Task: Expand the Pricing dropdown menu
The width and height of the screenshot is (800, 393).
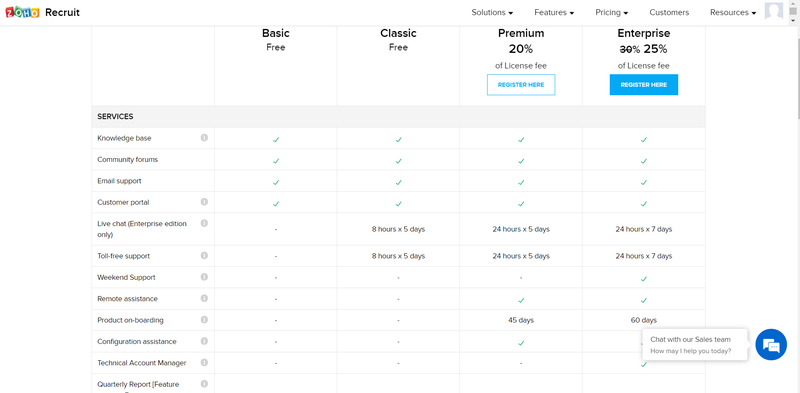Action: coord(611,12)
